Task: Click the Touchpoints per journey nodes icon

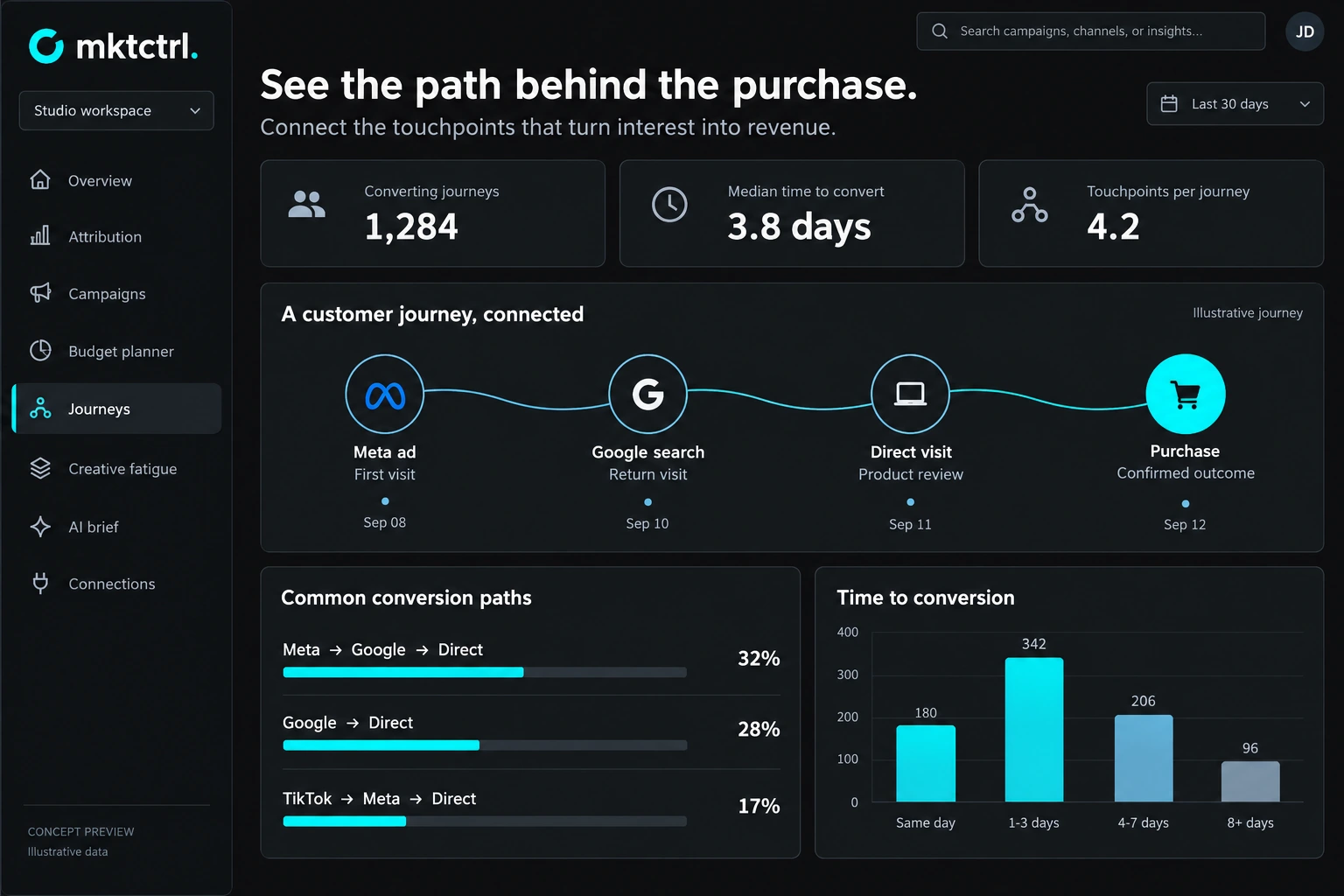Action: pos(1030,205)
